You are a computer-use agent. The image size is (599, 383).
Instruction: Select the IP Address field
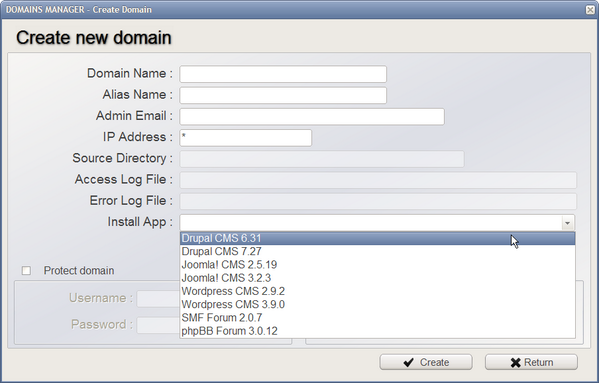point(246,138)
